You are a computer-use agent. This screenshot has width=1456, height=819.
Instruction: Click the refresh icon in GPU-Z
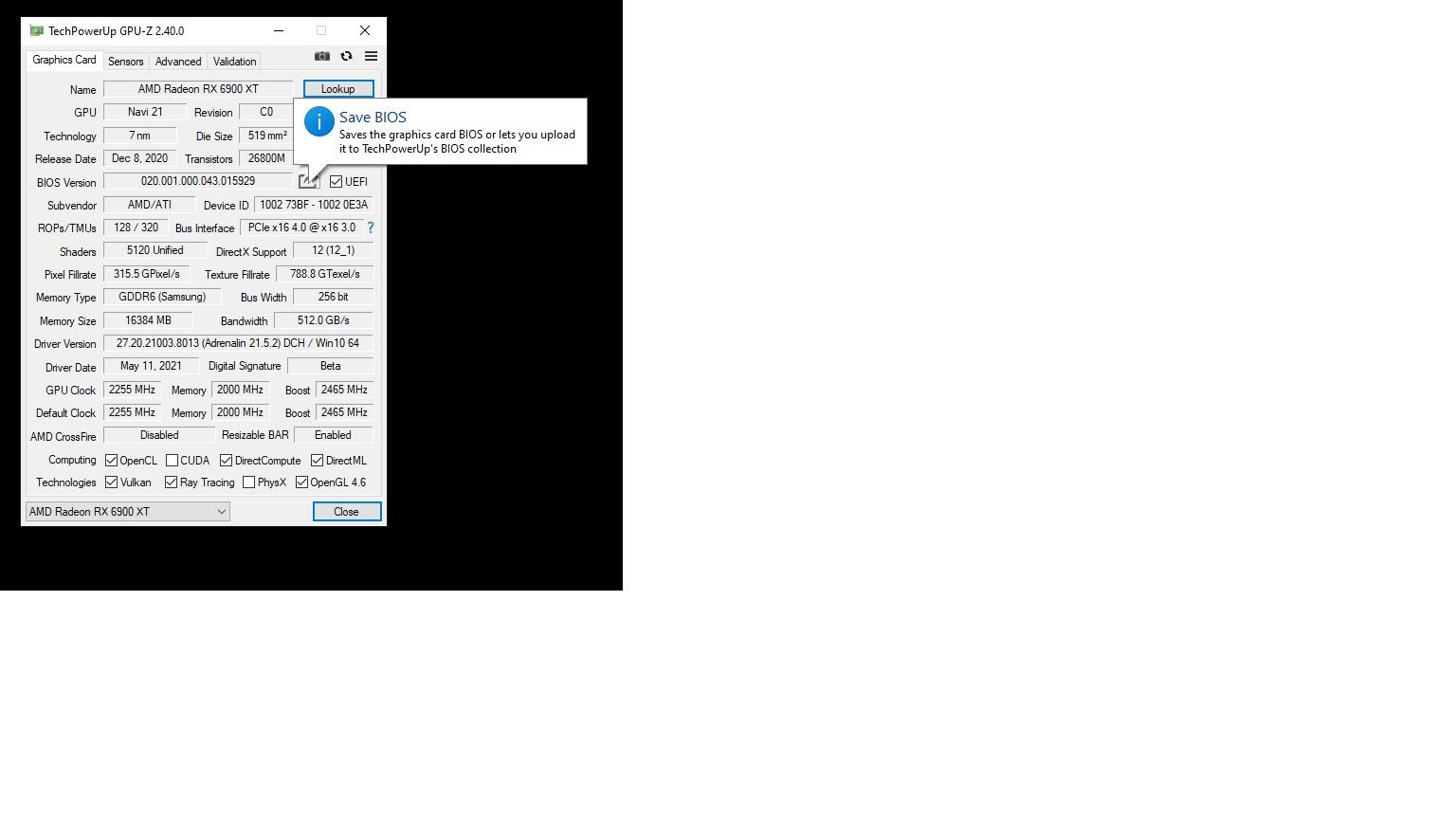click(346, 57)
